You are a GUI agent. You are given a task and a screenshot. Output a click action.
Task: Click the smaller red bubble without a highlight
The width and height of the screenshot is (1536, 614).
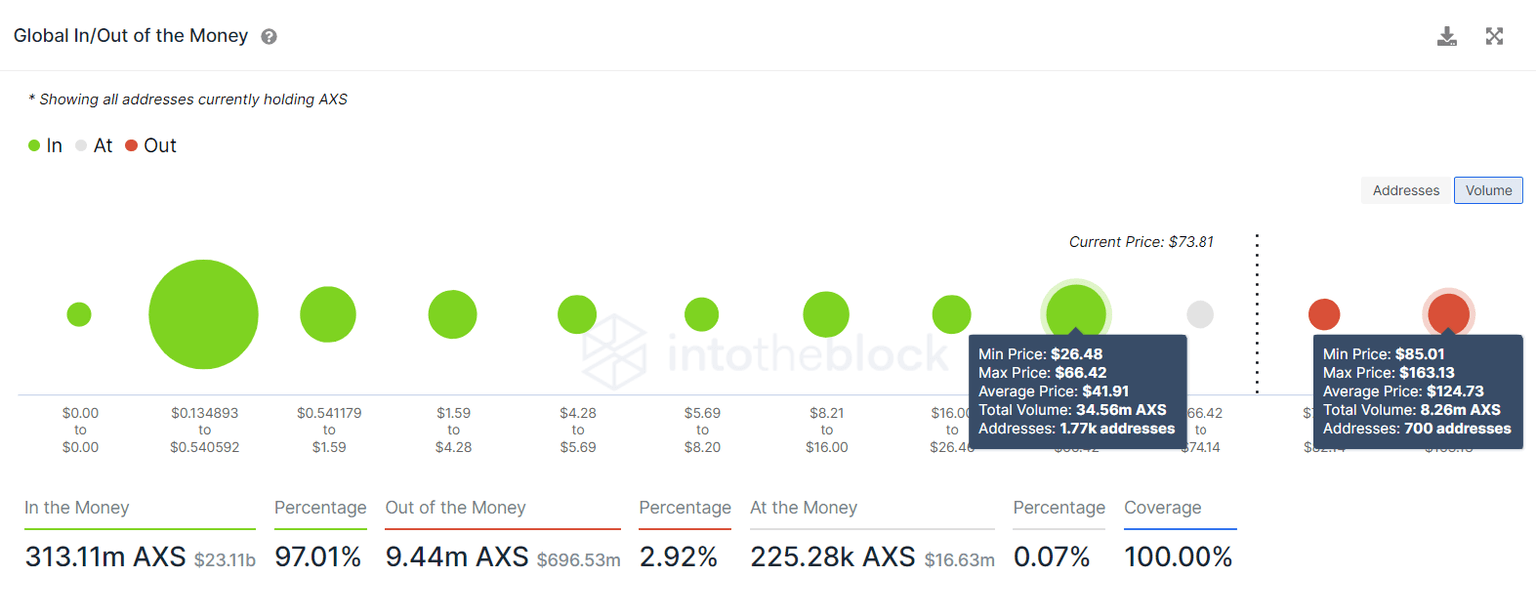pos(1324,315)
